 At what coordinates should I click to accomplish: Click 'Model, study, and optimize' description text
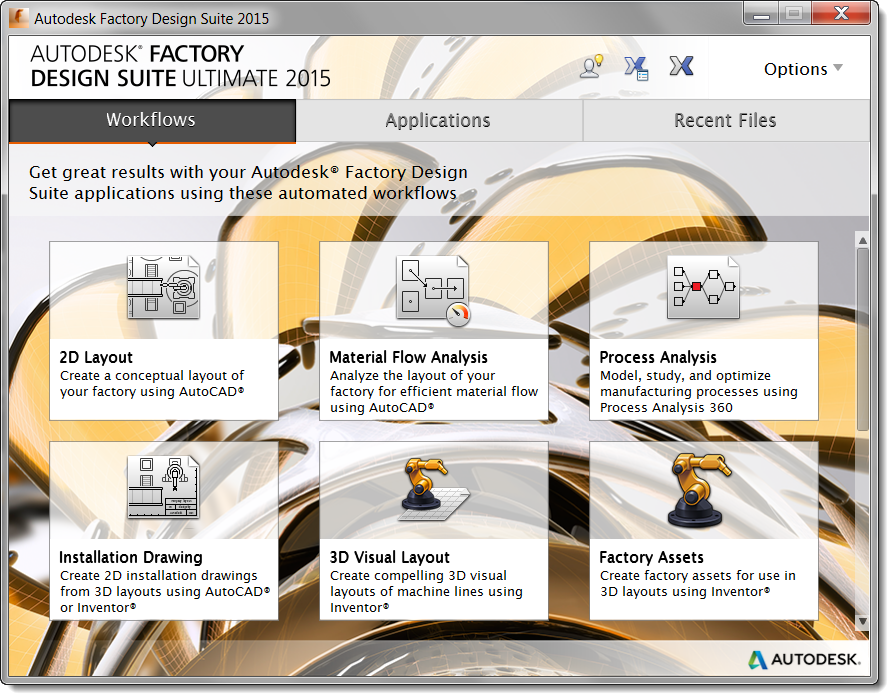pyautogui.click(x=698, y=392)
